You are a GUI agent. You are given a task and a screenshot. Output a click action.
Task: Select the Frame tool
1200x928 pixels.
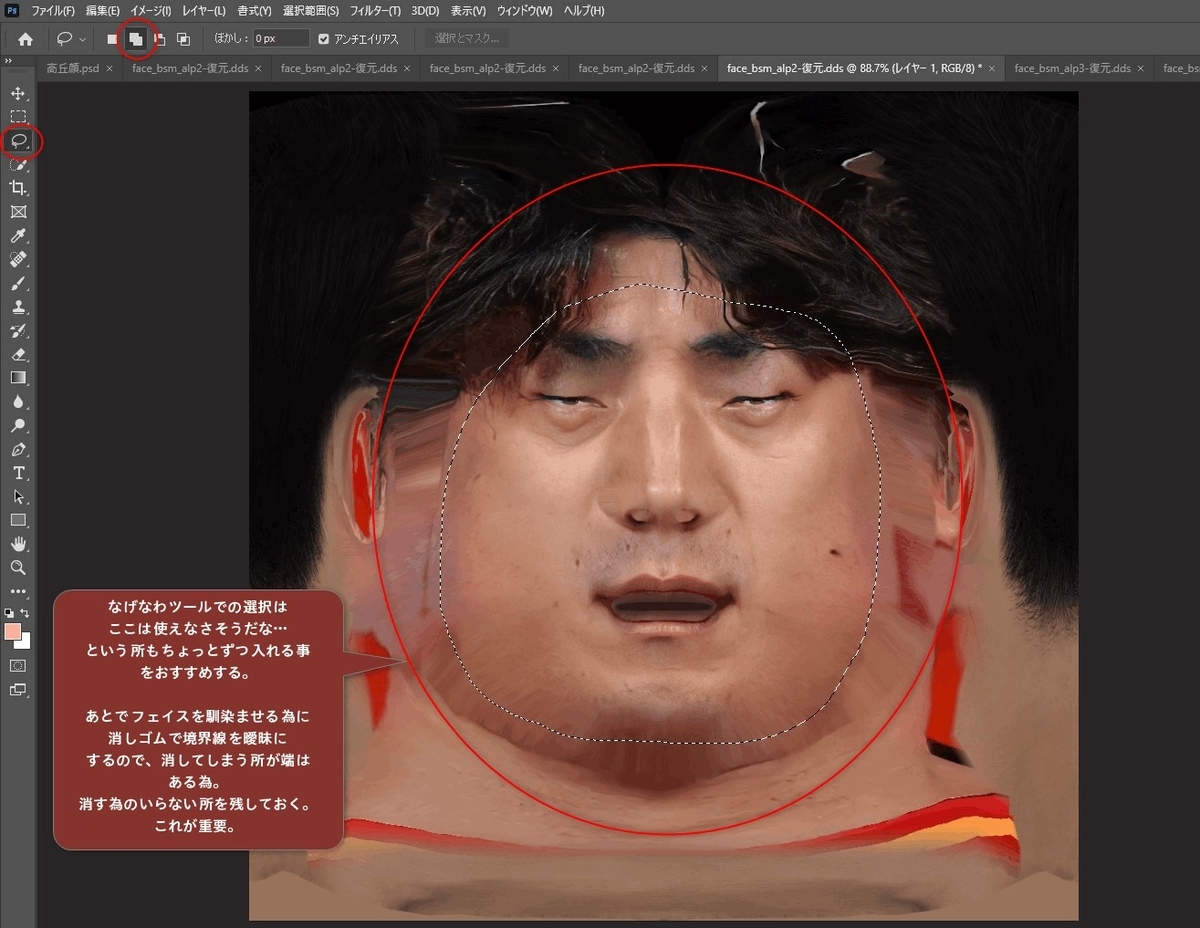pos(18,212)
